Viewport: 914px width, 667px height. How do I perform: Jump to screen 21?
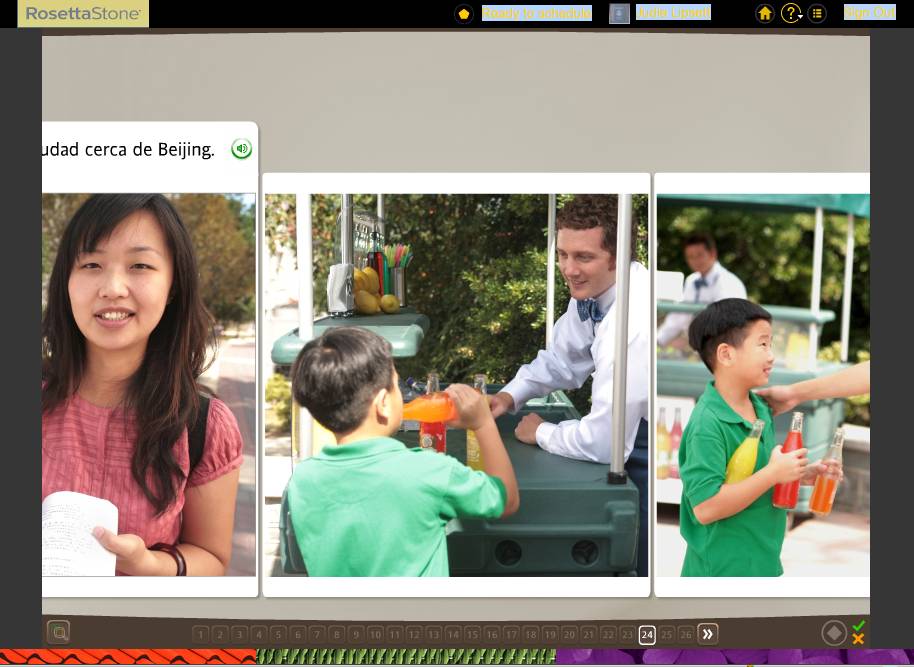589,634
